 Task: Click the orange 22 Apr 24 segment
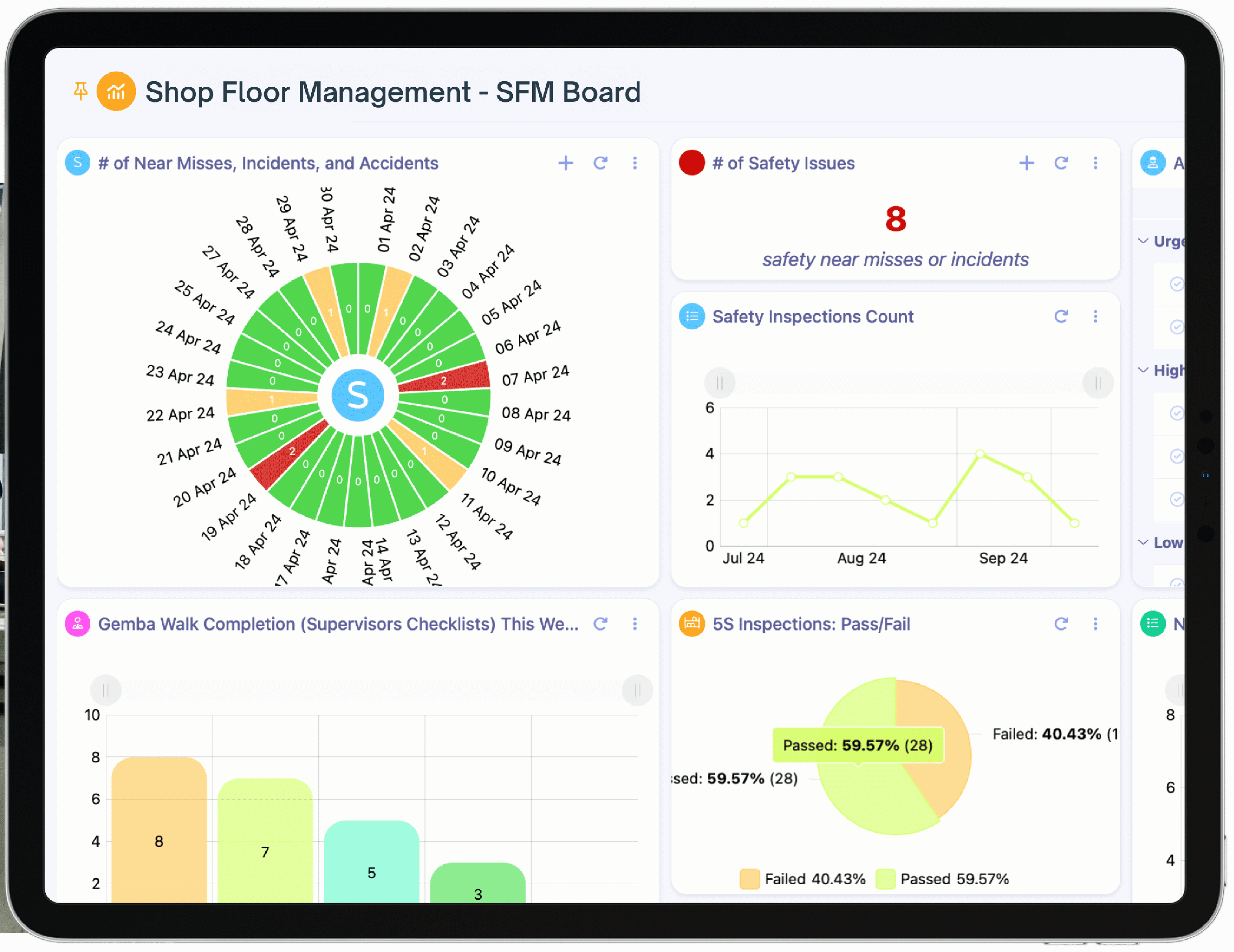(x=272, y=400)
